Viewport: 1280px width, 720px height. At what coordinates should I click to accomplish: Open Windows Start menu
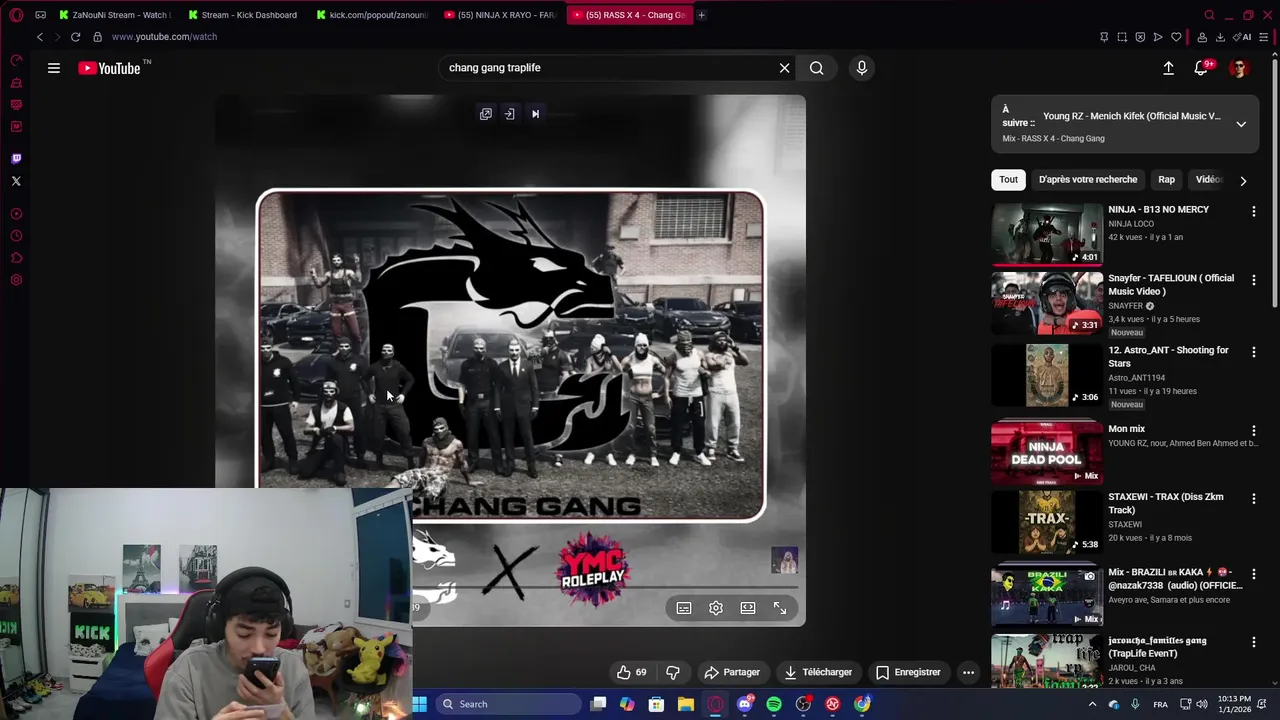coord(420,704)
